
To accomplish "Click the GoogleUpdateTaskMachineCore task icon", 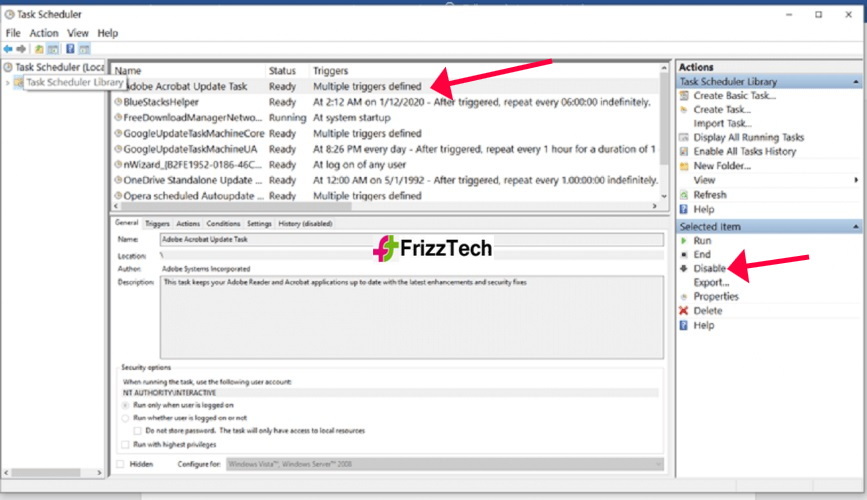I will coord(118,133).
